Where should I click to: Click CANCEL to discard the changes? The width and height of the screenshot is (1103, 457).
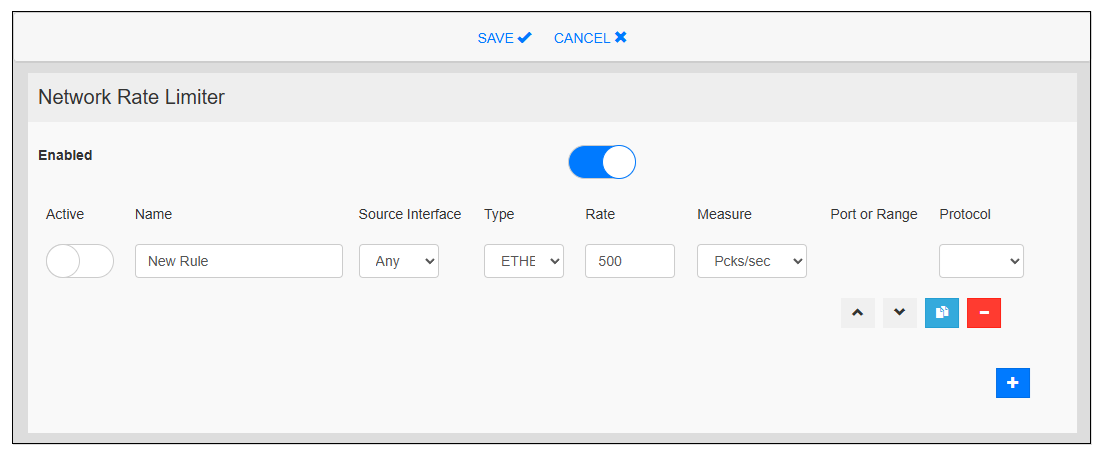coord(590,38)
